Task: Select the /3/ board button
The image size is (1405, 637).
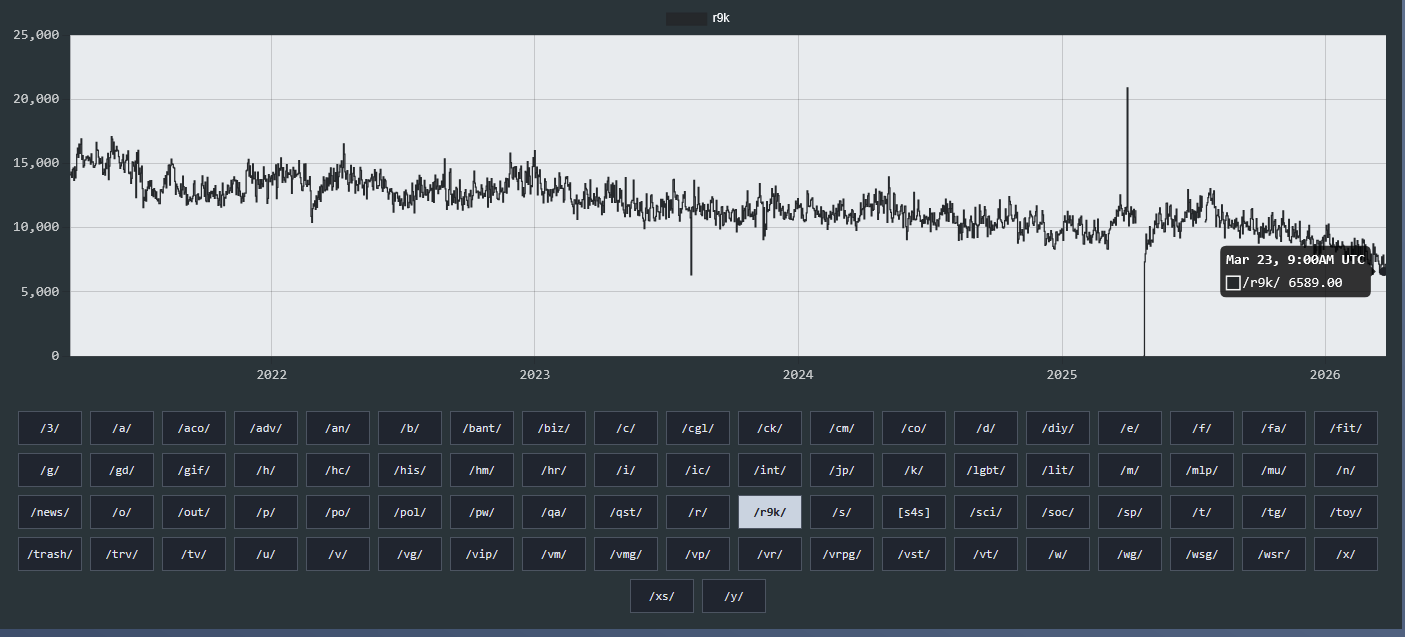Action: (x=50, y=428)
